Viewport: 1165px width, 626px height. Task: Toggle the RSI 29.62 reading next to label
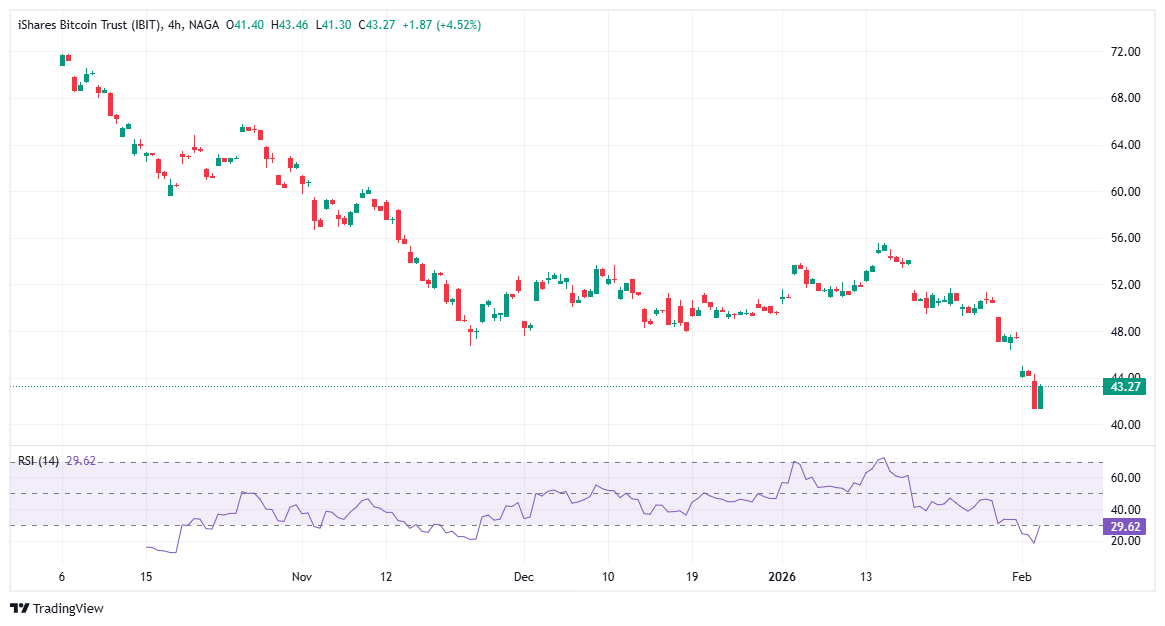pos(82,460)
